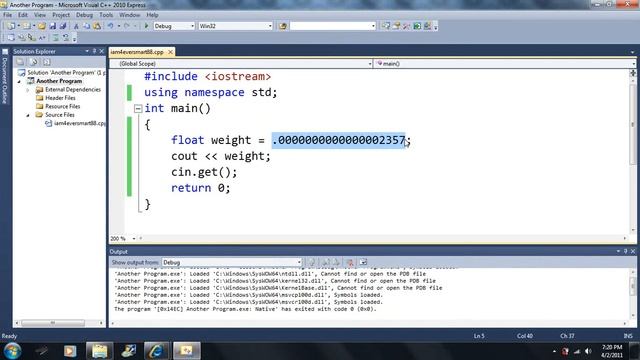
Task: Open the Find combo box dropdown arrow
Action: [373, 26]
